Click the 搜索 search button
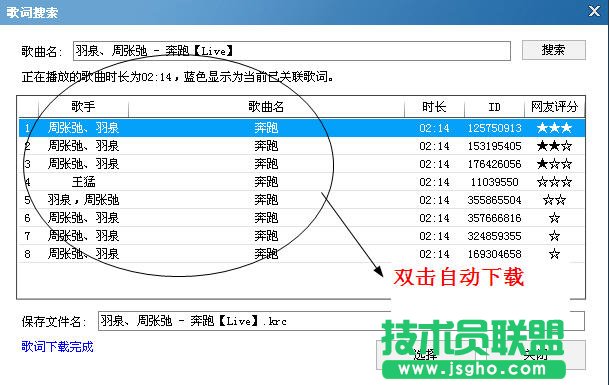Viewport: 609px width, 385px height. pos(553,50)
